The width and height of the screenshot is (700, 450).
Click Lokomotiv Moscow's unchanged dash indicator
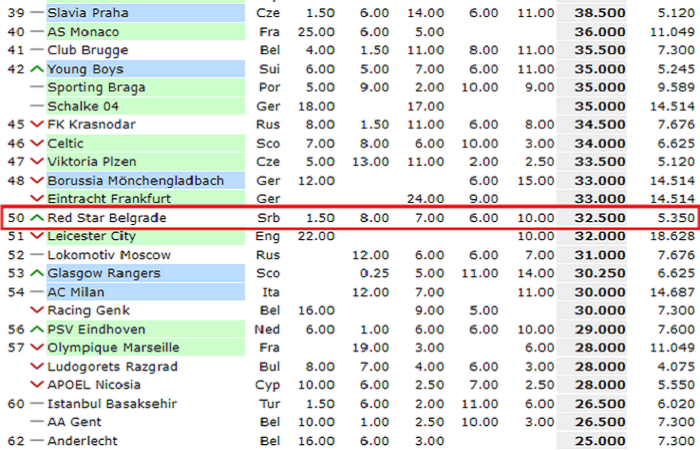point(37,255)
